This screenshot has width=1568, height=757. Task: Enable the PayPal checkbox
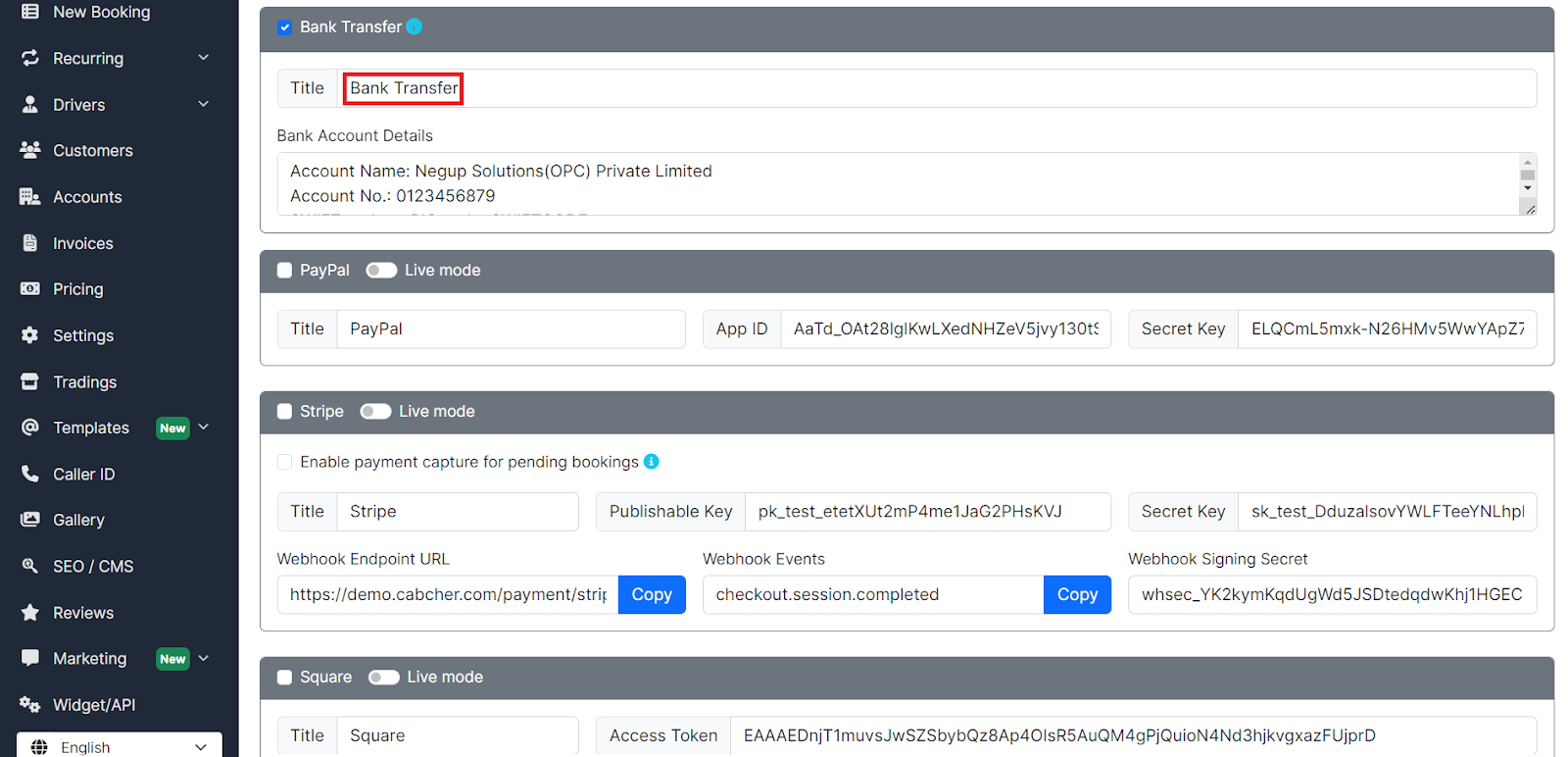coord(284,271)
